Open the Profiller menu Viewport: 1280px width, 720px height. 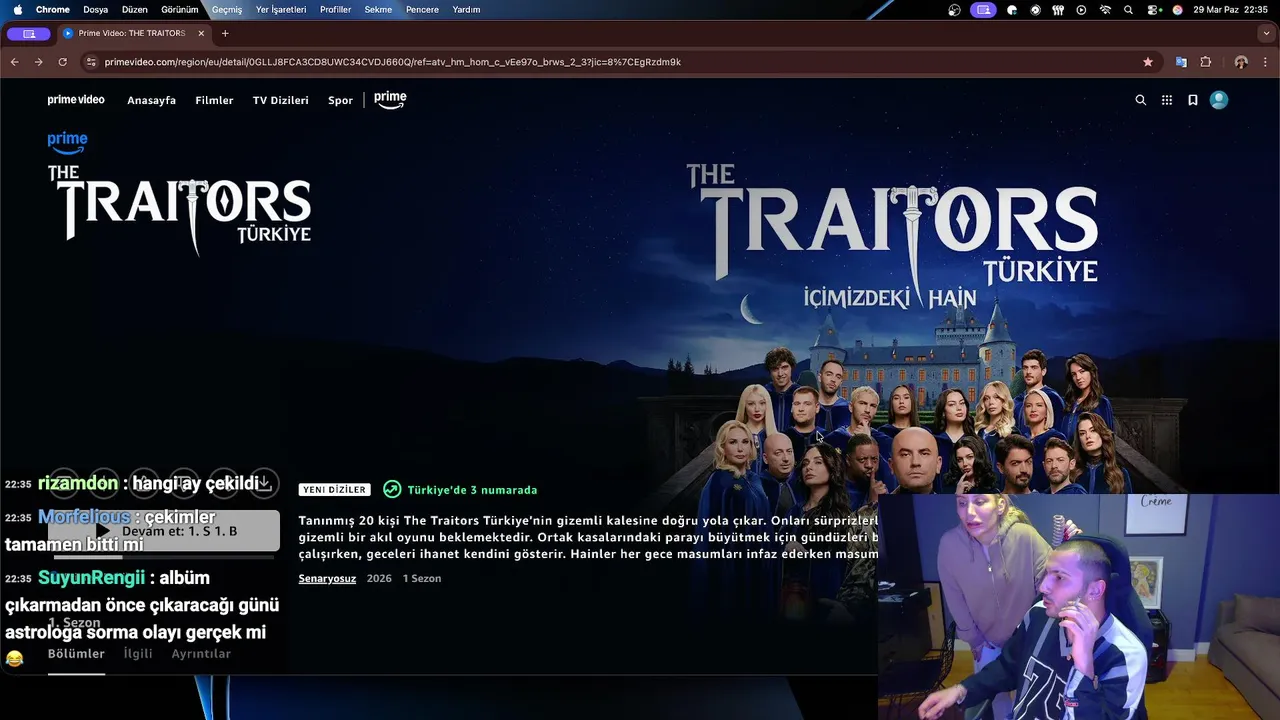point(335,10)
